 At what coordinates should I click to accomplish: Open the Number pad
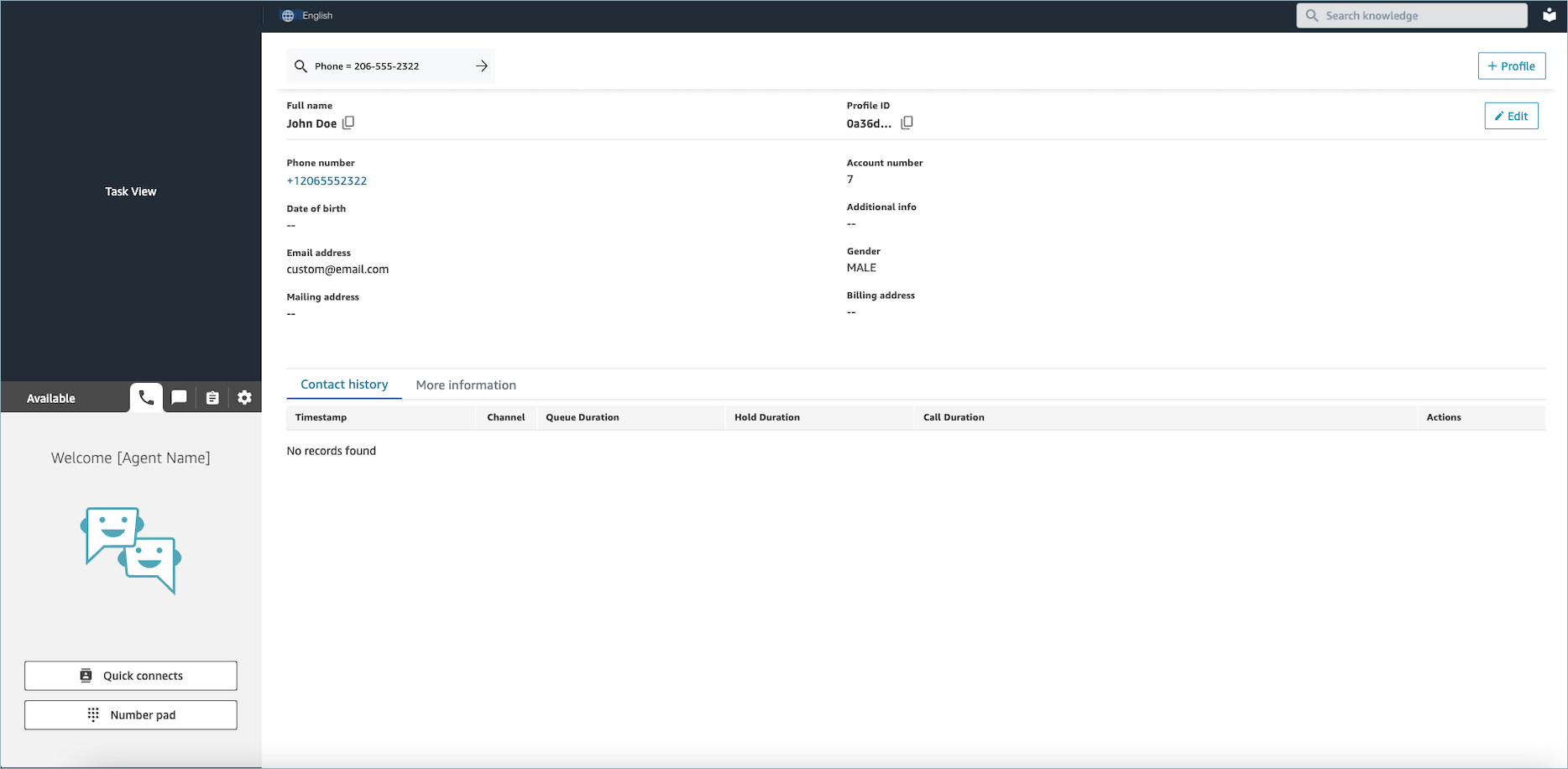tap(131, 715)
